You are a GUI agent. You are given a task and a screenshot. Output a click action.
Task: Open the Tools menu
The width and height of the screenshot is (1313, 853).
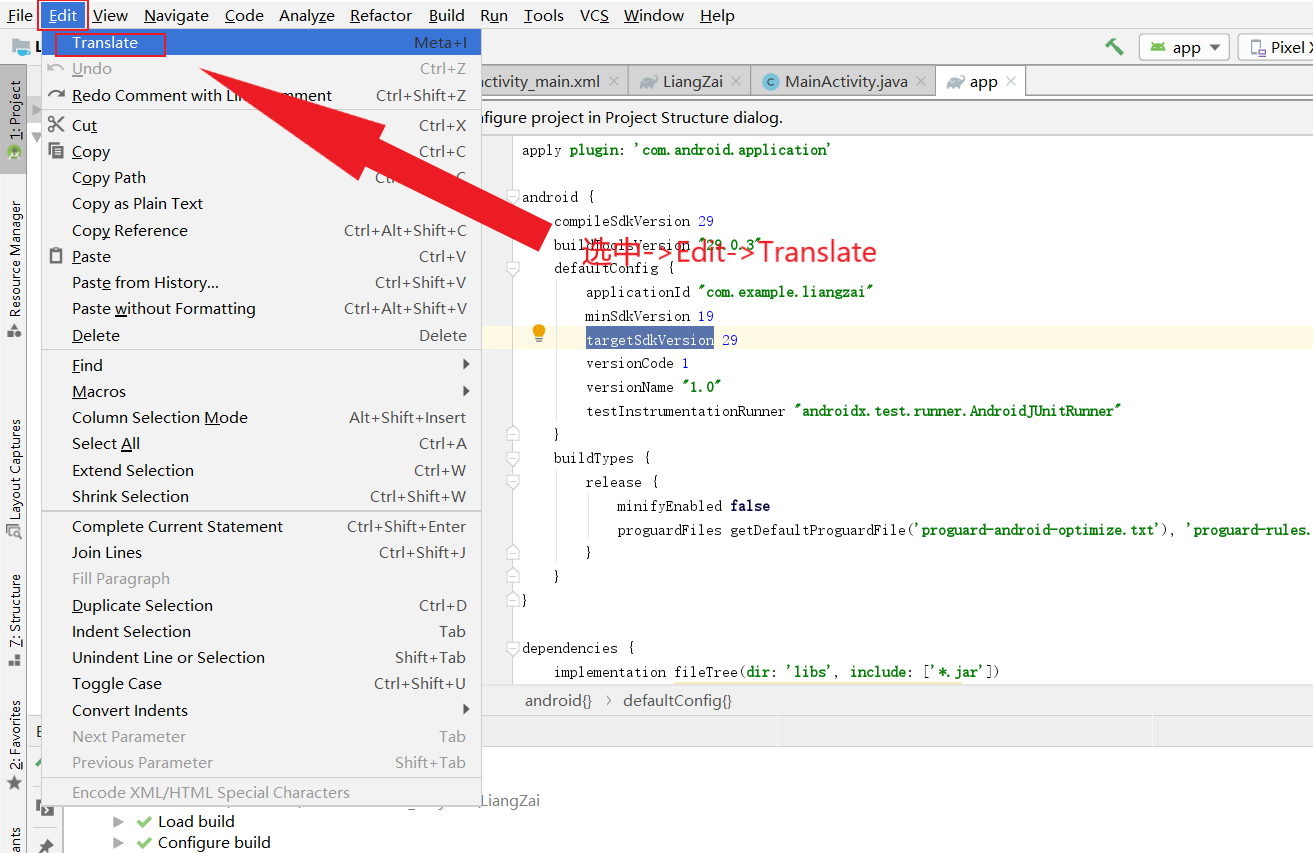[544, 15]
